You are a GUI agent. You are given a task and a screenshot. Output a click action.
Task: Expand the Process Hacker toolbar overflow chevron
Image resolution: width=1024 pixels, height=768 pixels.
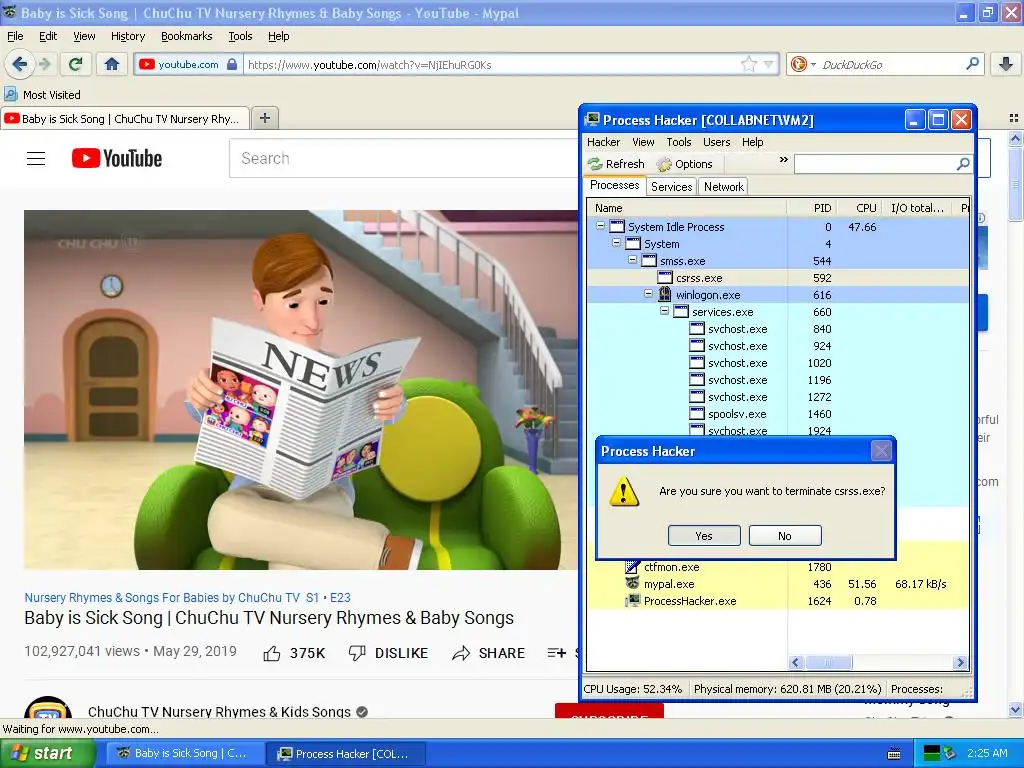pos(783,160)
